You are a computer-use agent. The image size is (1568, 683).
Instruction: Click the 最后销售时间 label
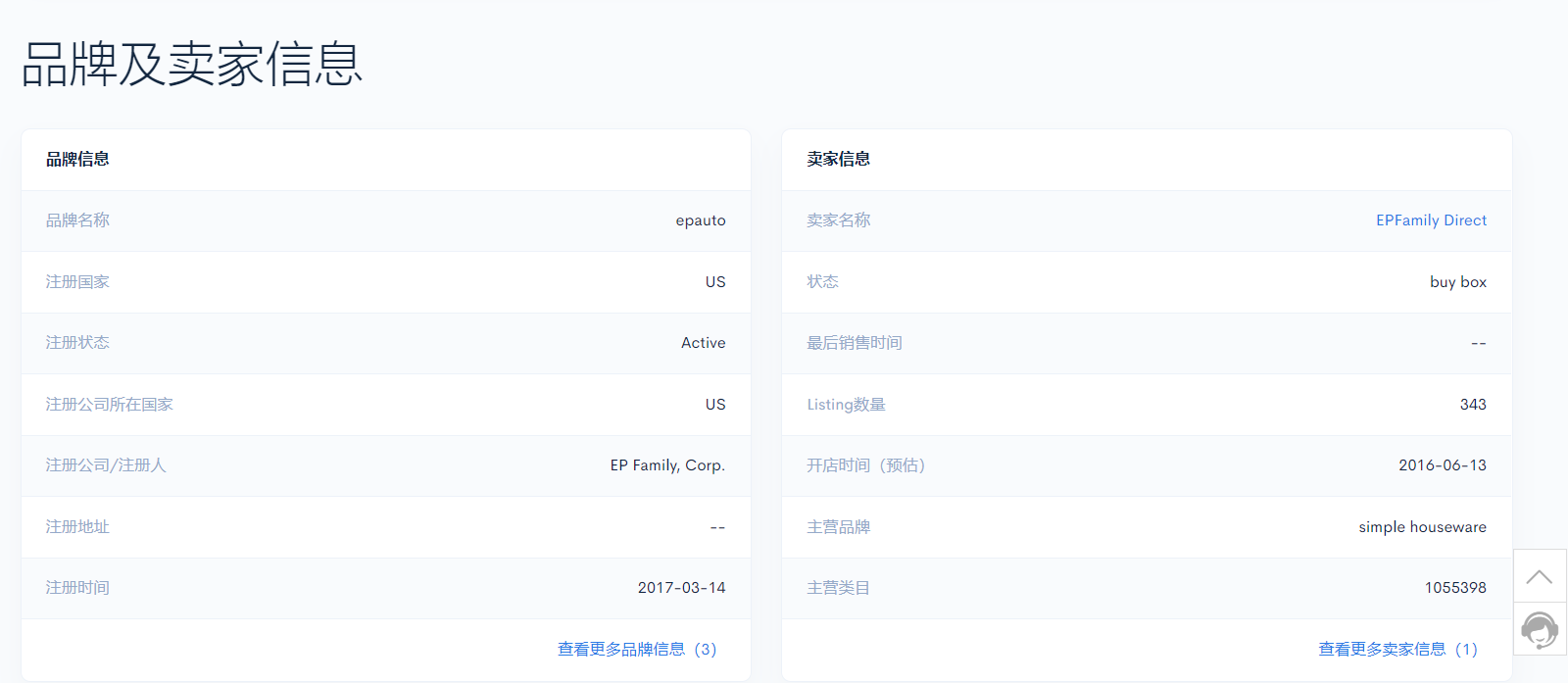coord(855,343)
